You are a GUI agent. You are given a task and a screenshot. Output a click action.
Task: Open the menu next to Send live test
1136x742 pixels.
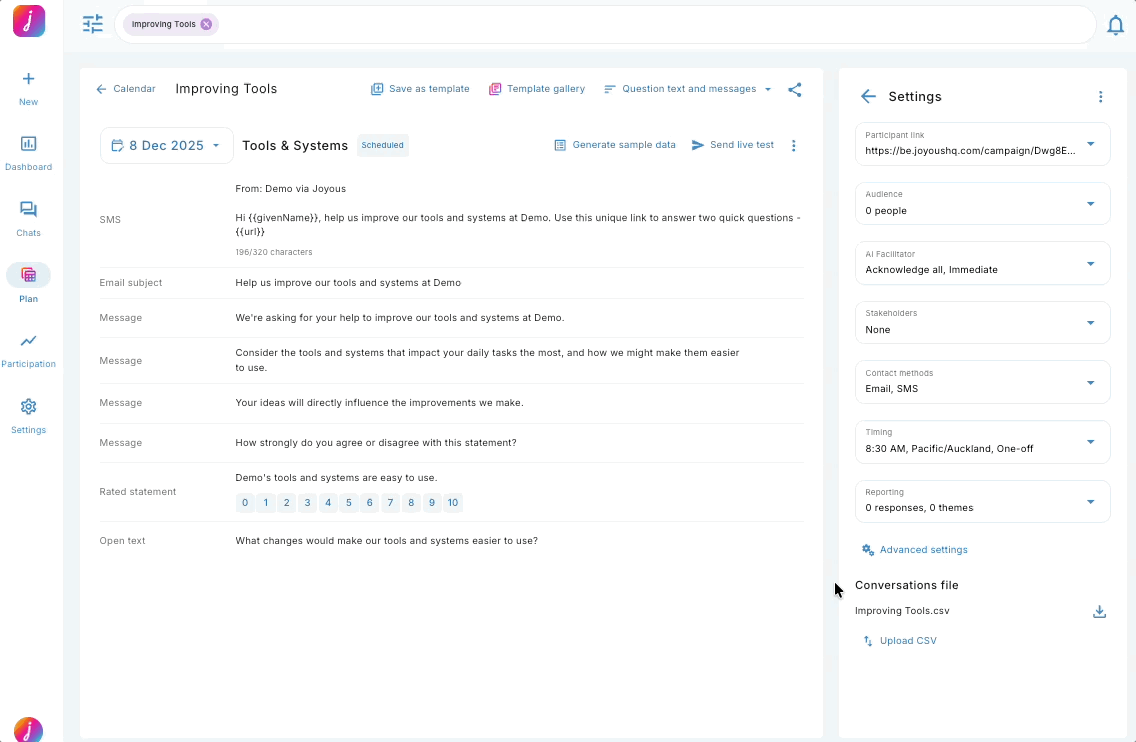click(793, 144)
